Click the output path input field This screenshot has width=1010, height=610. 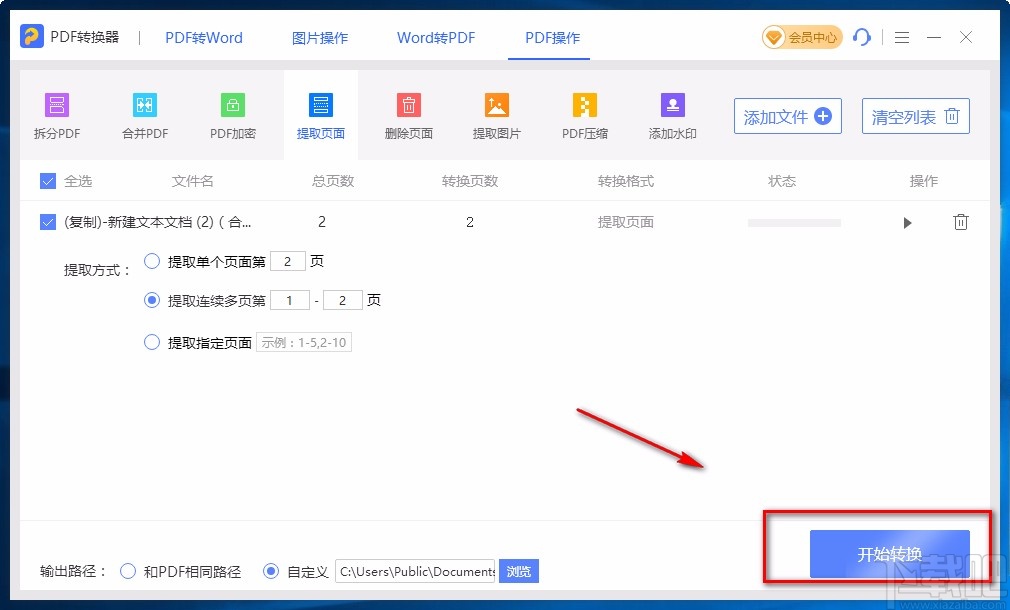coord(415,570)
